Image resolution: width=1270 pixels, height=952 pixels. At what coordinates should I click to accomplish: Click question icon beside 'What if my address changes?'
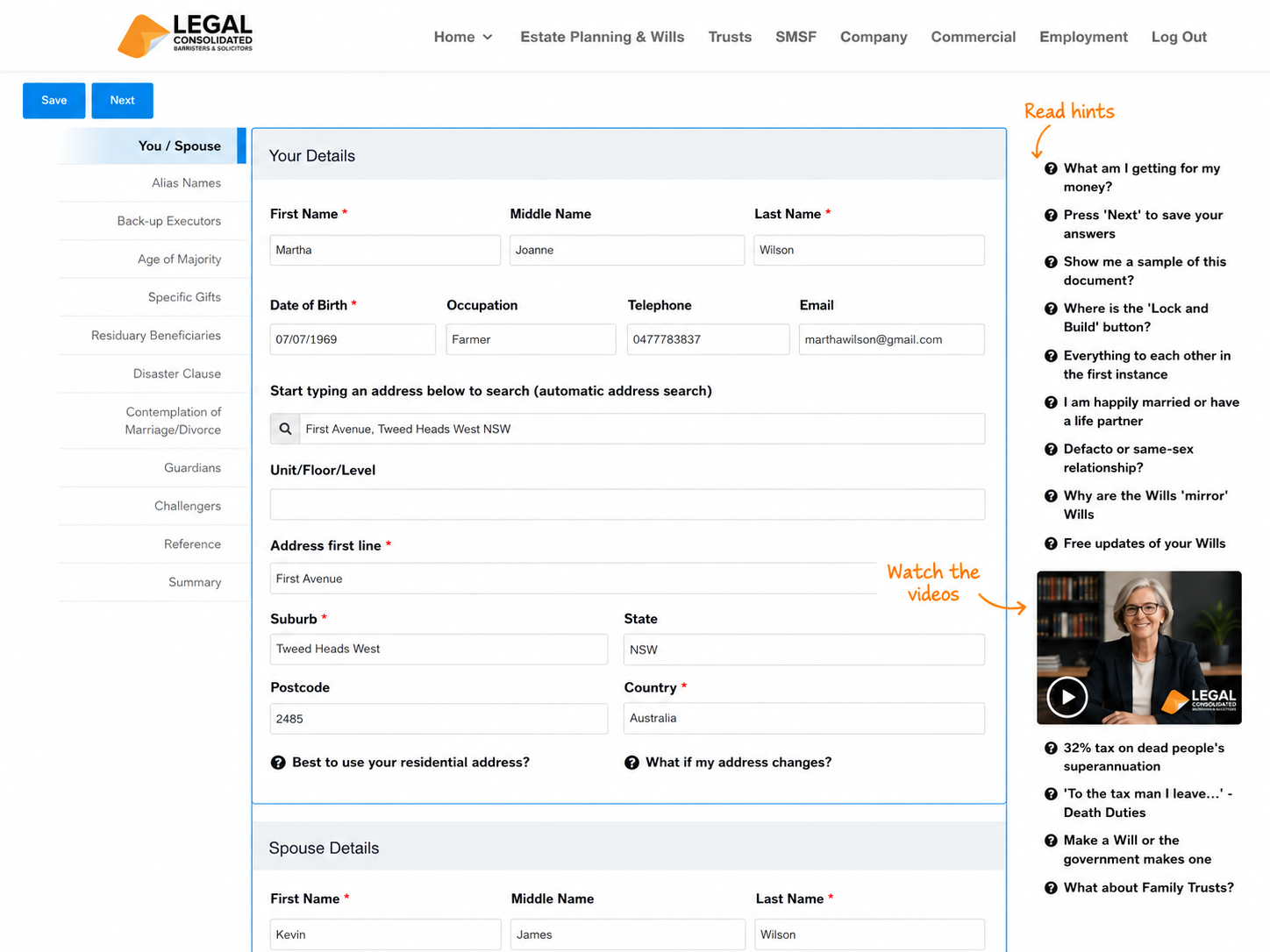[x=631, y=763]
